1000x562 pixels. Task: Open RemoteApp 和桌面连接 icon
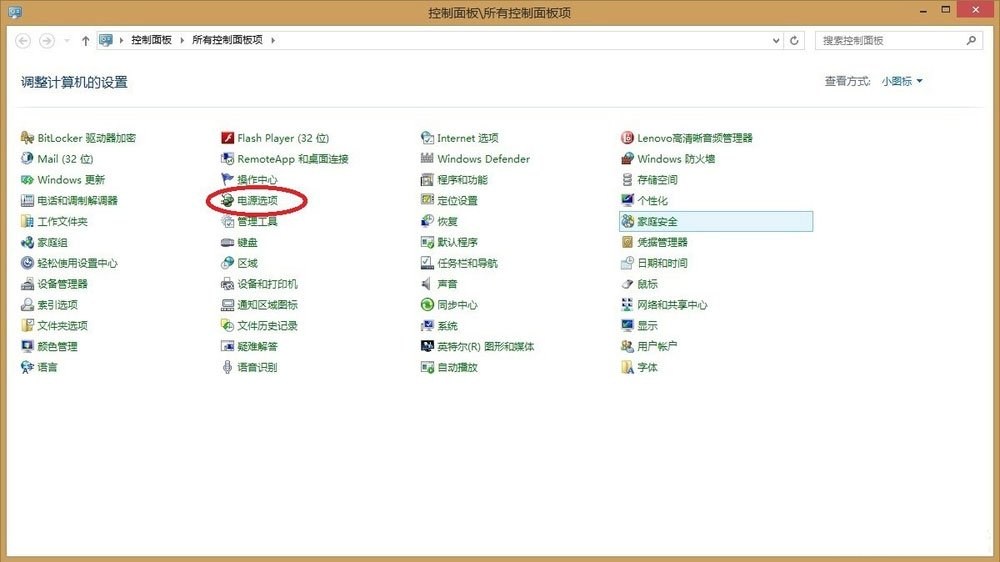coord(227,158)
